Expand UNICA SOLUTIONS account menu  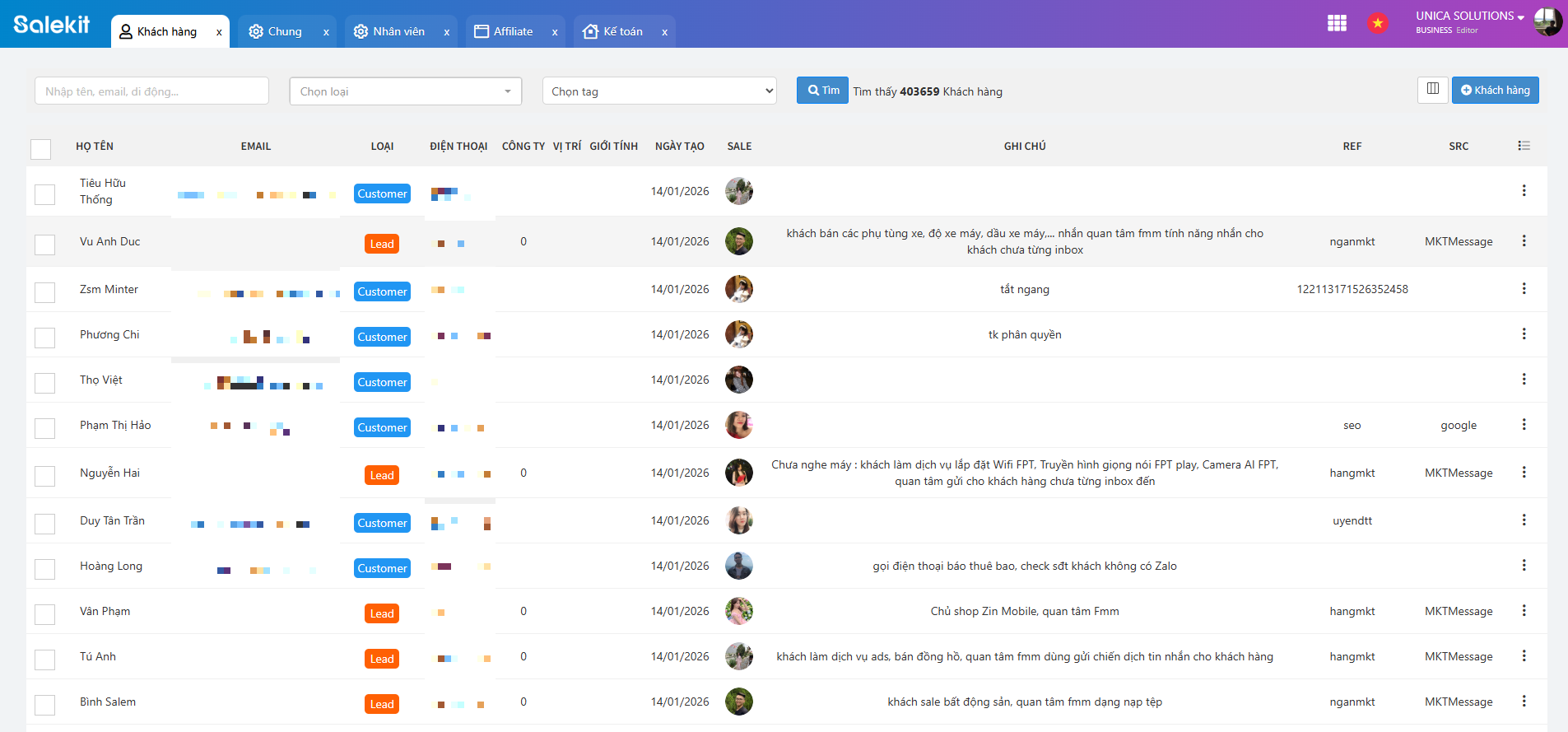tap(1469, 16)
